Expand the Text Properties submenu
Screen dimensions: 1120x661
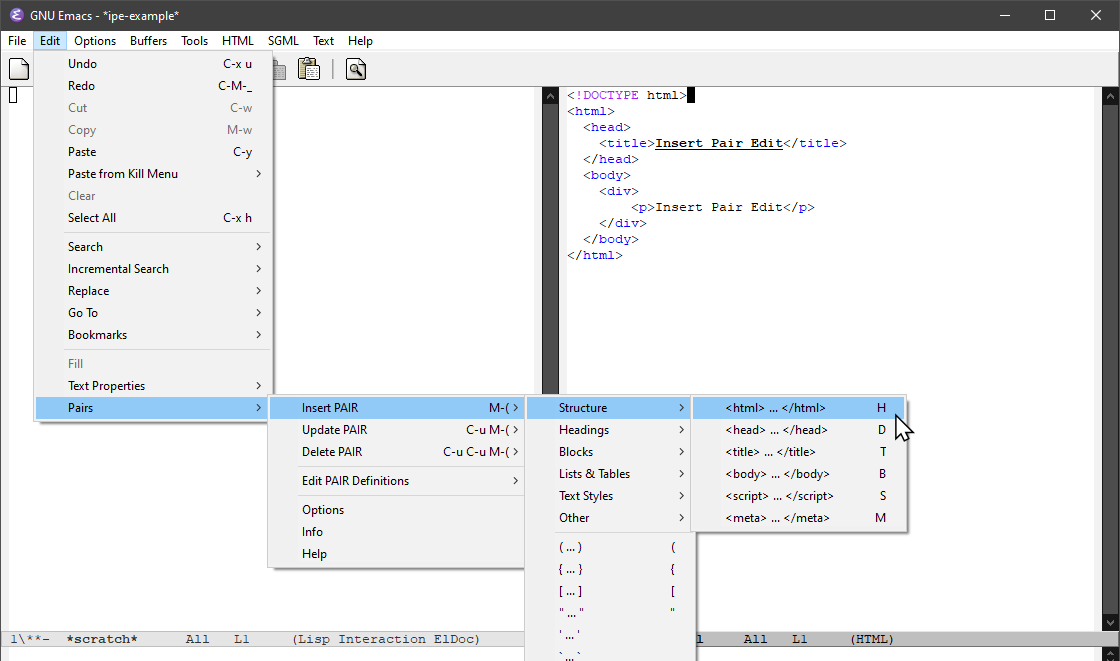point(153,386)
